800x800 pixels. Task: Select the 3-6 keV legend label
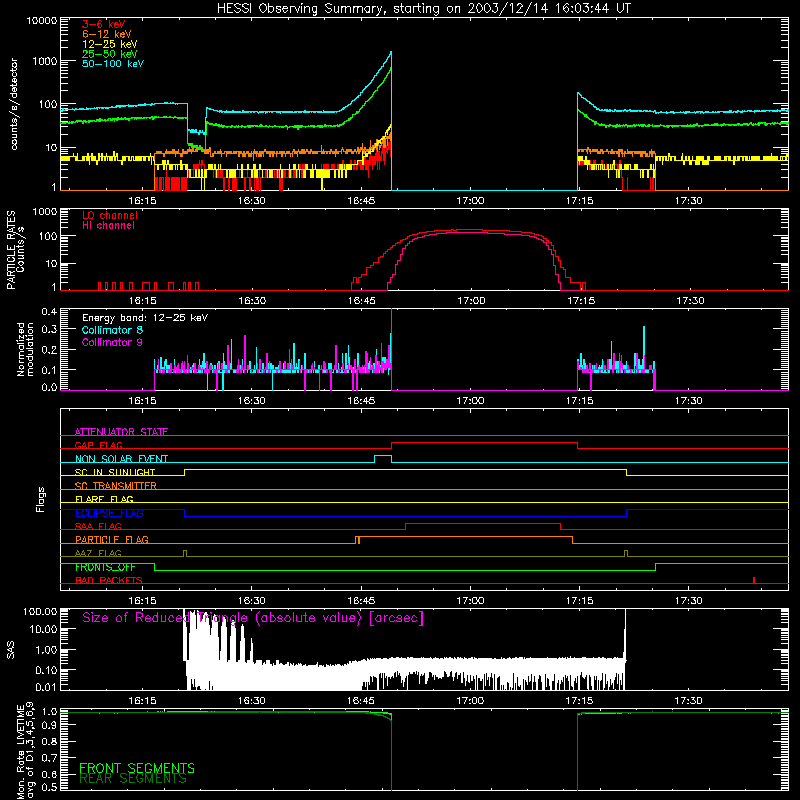(103, 24)
